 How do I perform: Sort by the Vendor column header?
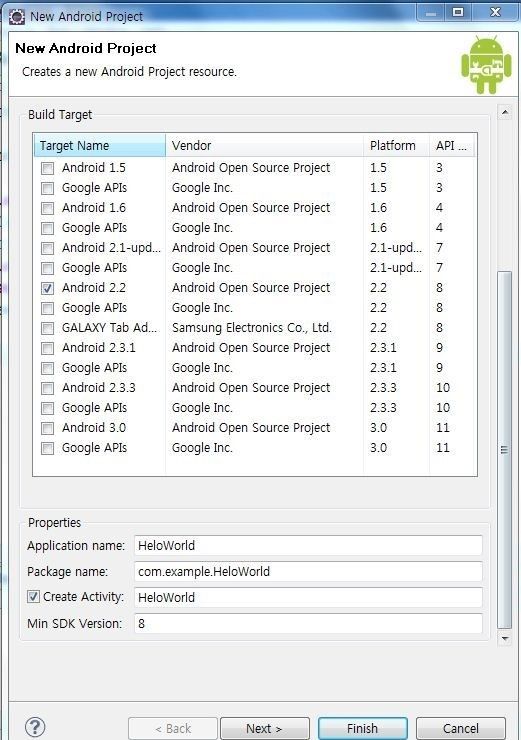pyautogui.click(x=264, y=145)
